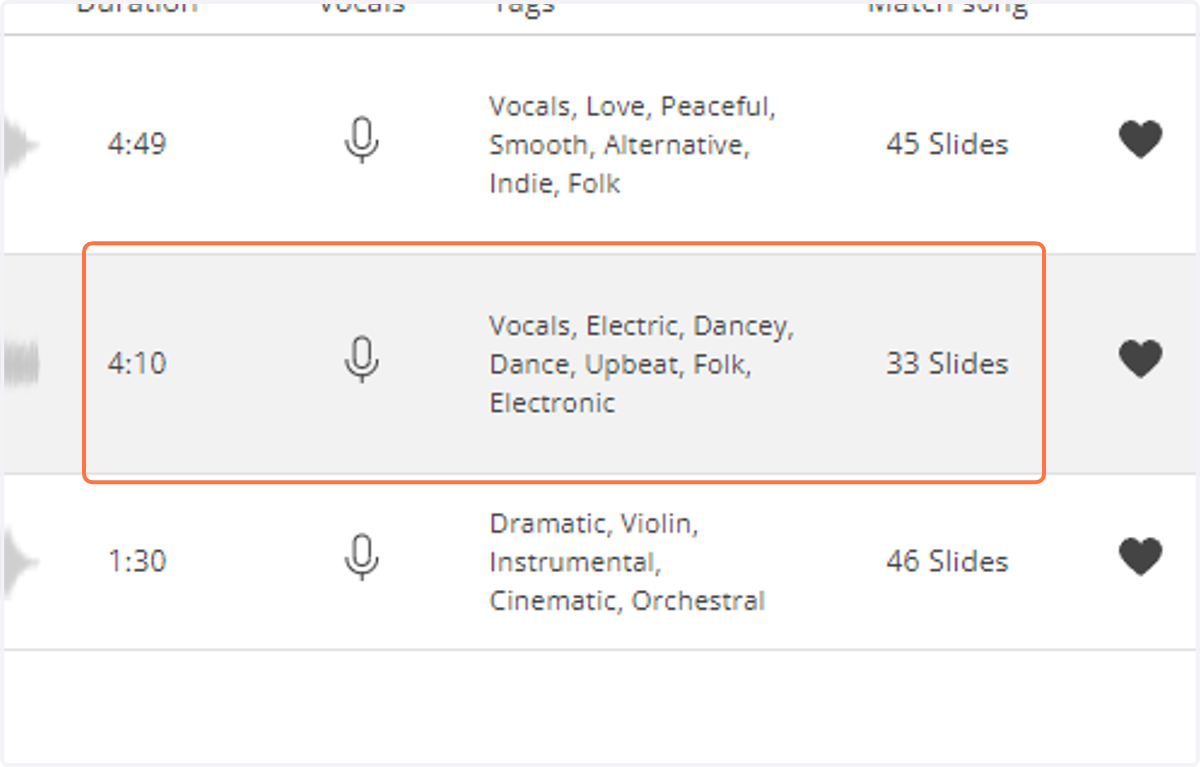The width and height of the screenshot is (1200, 767).
Task: Click the tags starting with Vocals, Electric, Dancey
Action: (641, 364)
